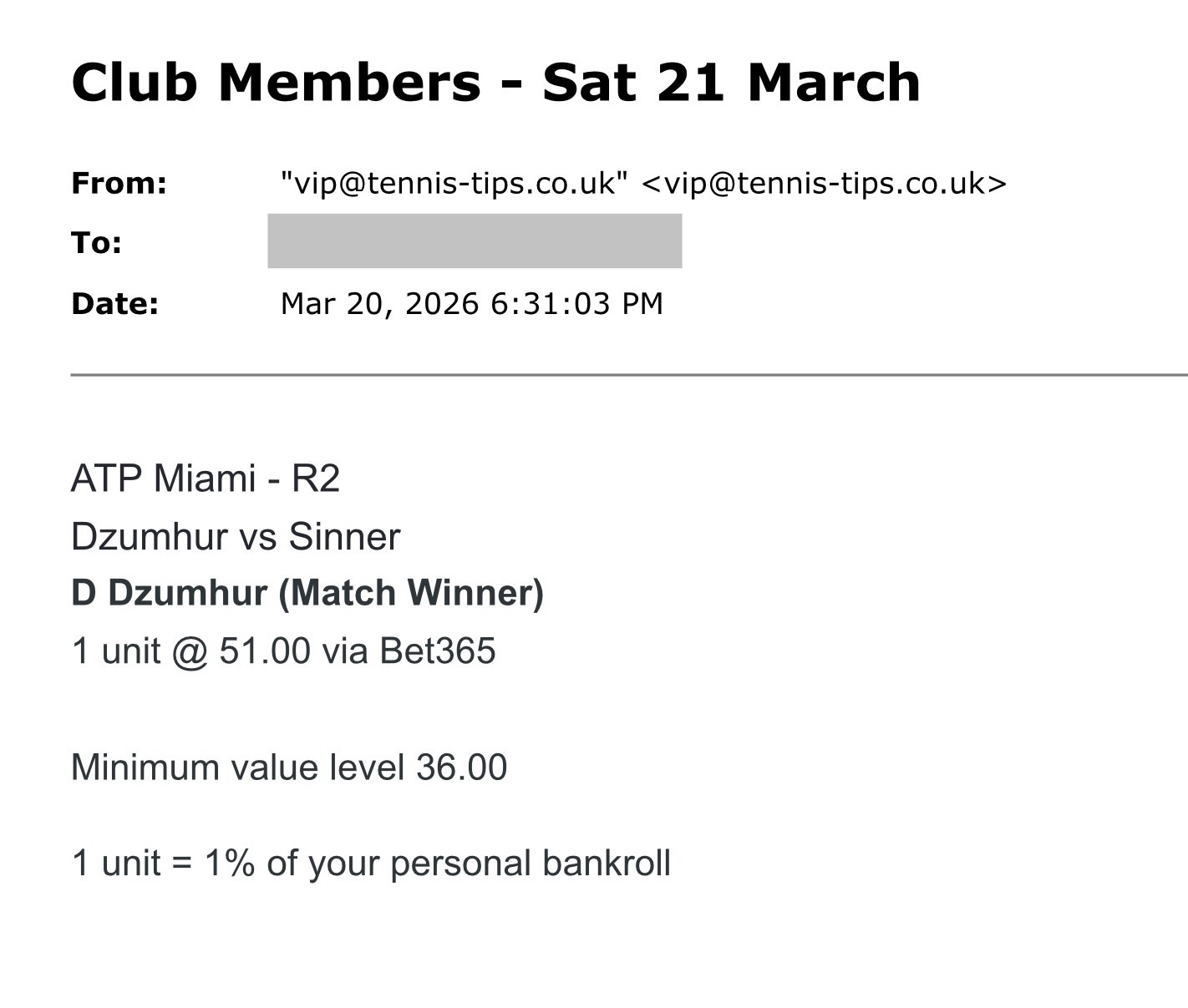This screenshot has height=1008, width=1188.
Task: Click the sender address in angle brackets
Action: click(x=824, y=183)
